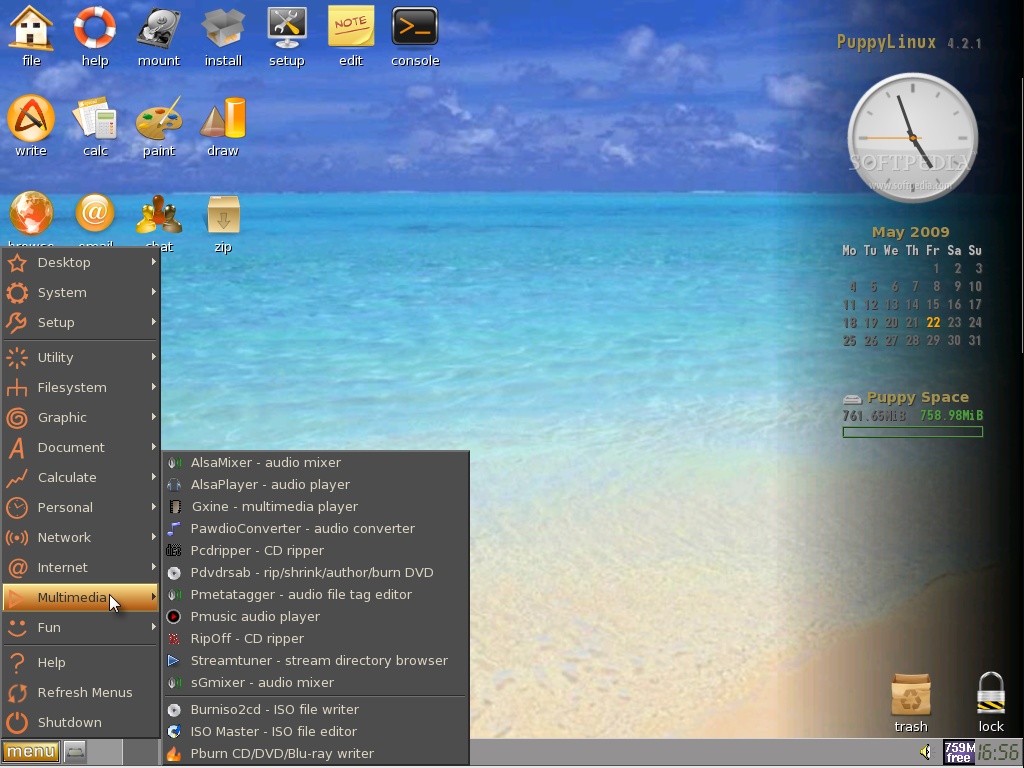The width and height of the screenshot is (1024, 768).
Task: Expand the Network submenu
Action: [64, 537]
